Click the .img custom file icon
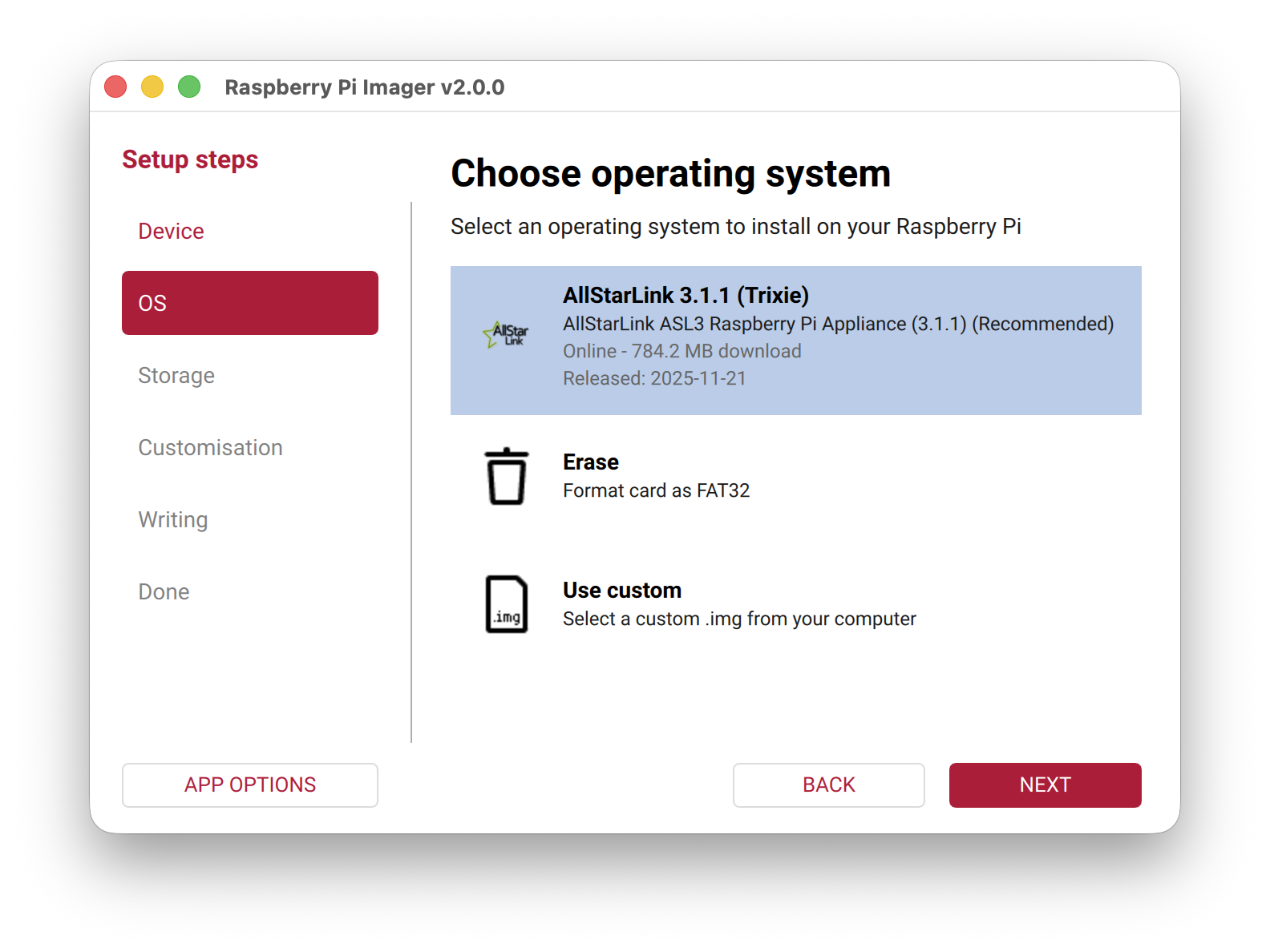1270x952 pixels. (507, 604)
